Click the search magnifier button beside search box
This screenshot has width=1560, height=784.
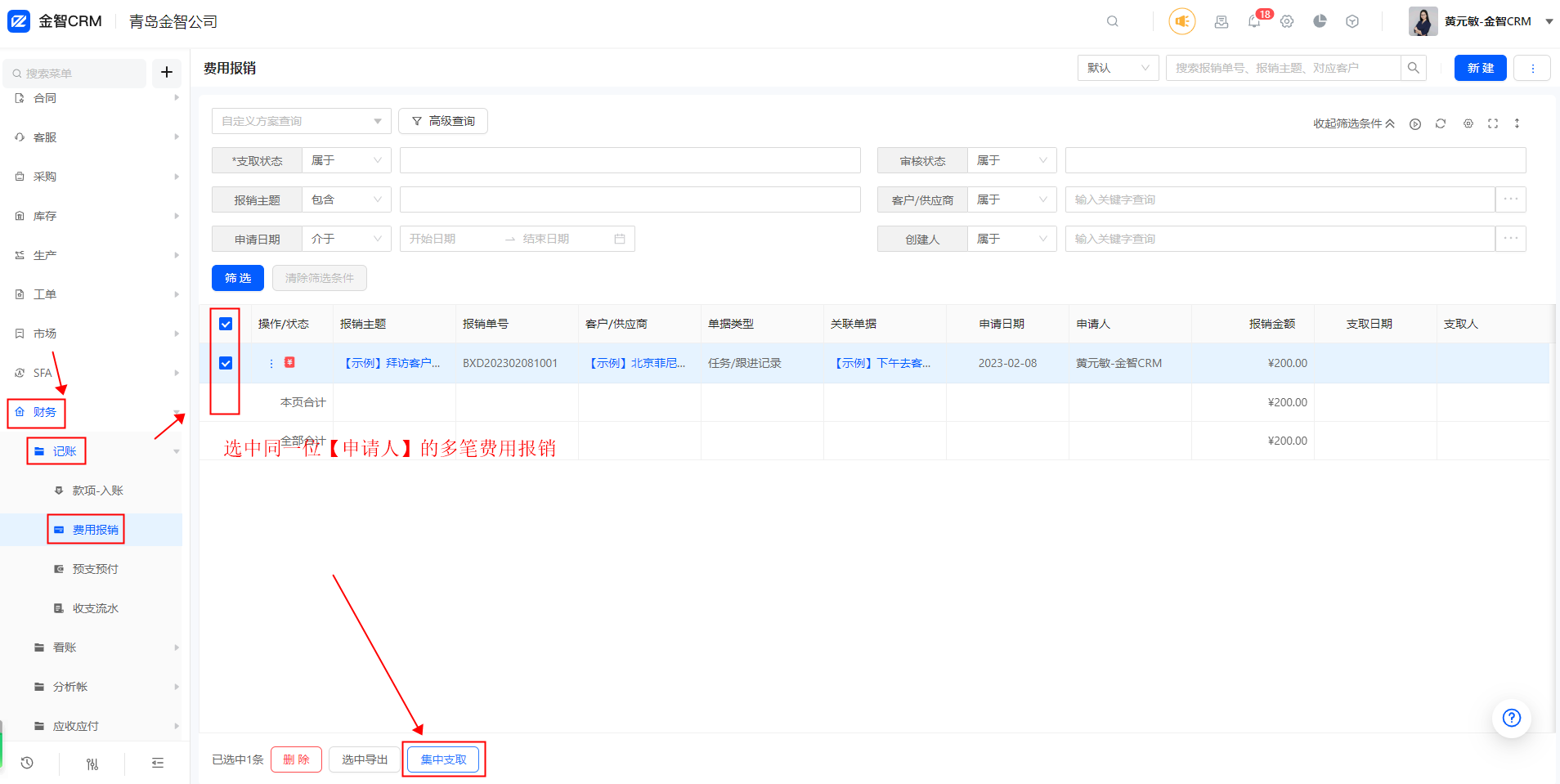(1413, 68)
